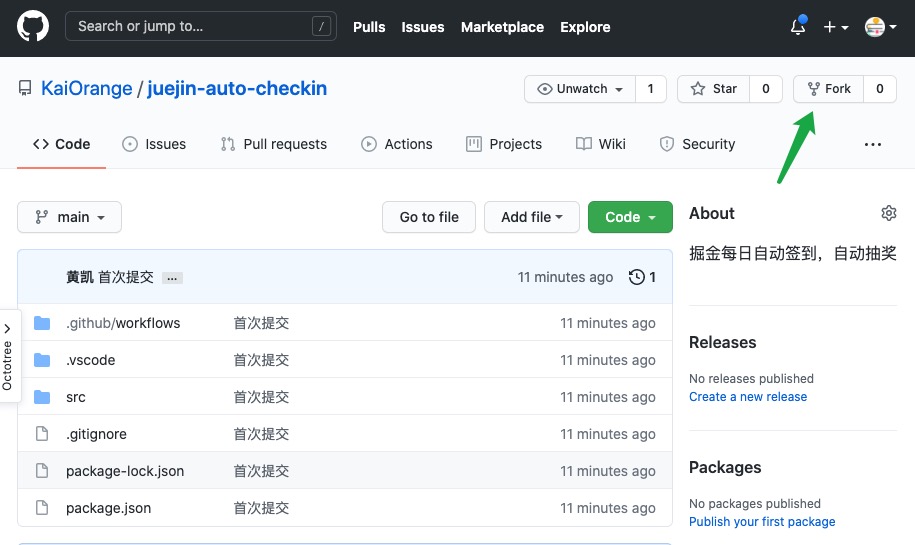Switch to the Security tab

(x=697, y=144)
